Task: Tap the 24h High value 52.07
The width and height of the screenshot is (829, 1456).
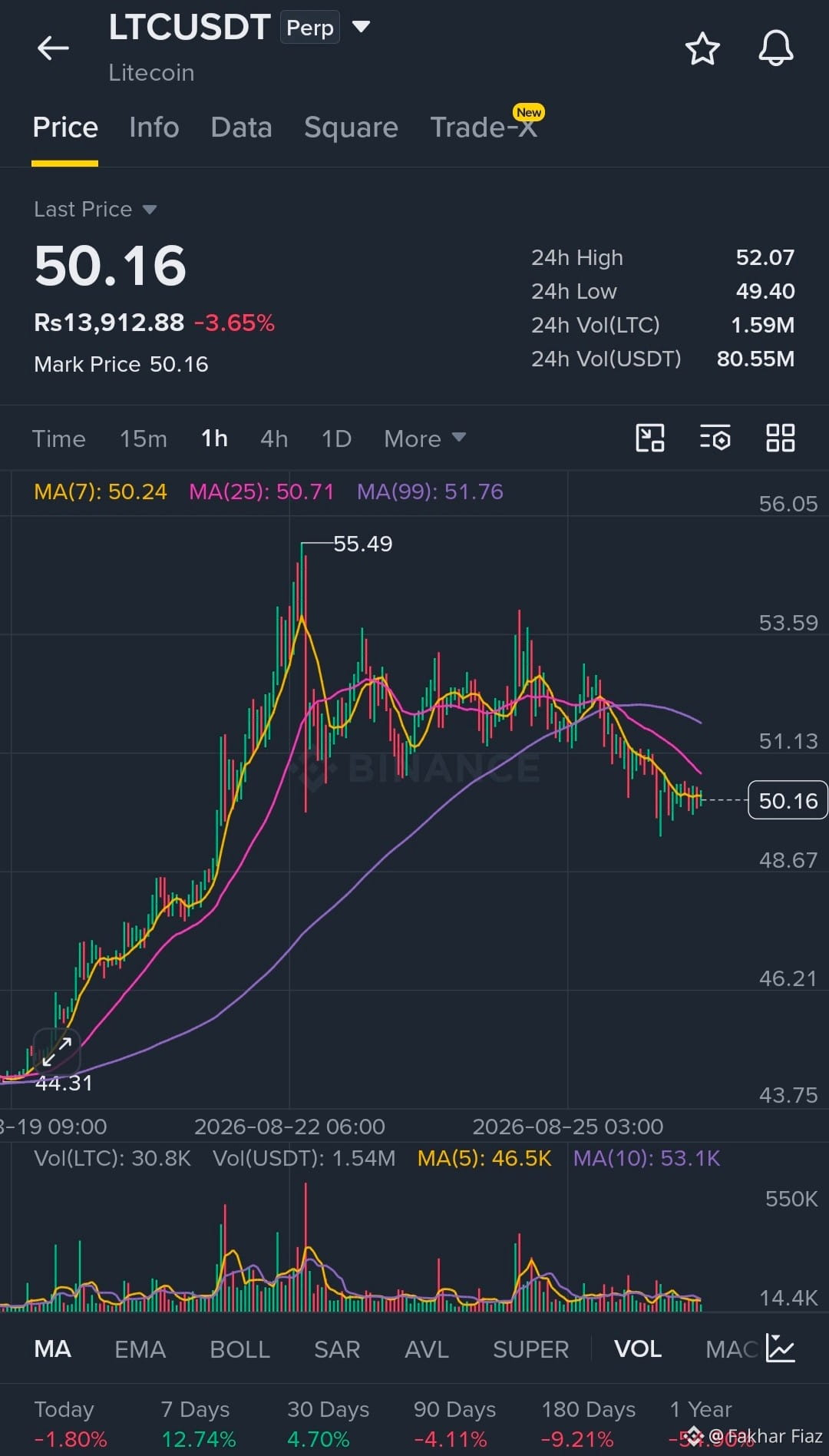Action: click(x=765, y=257)
